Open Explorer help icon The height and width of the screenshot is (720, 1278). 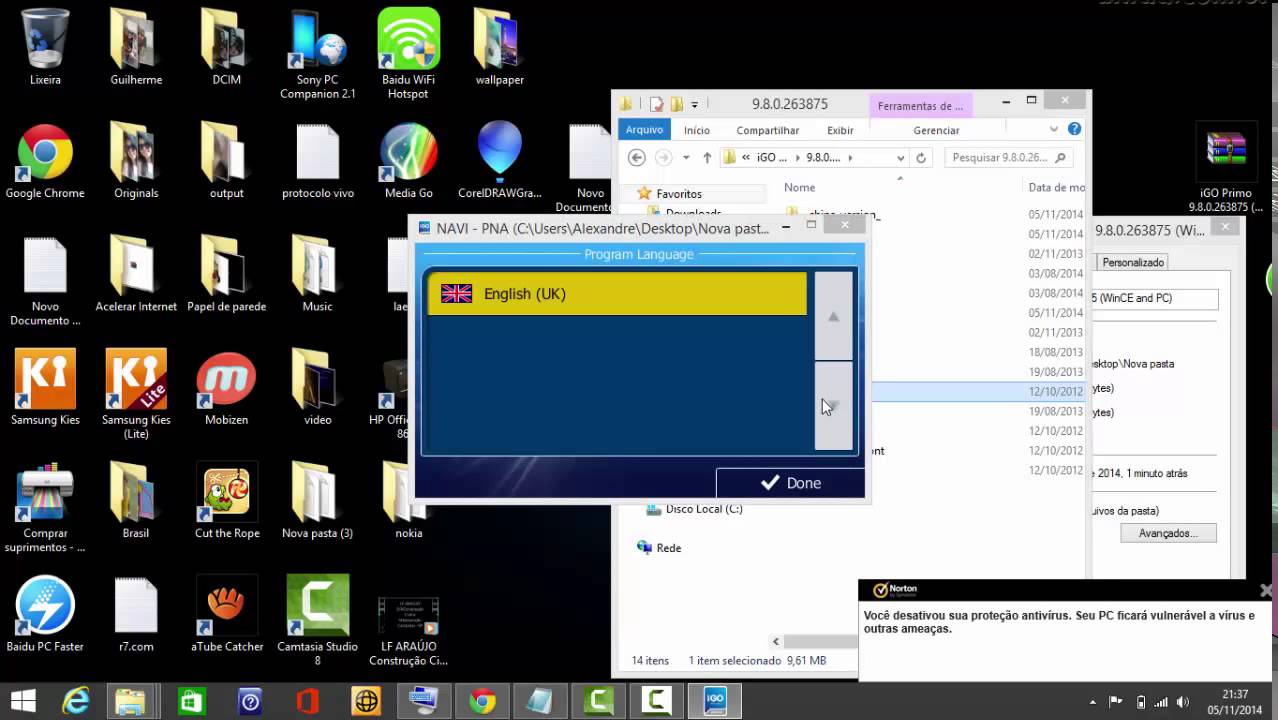1074,129
